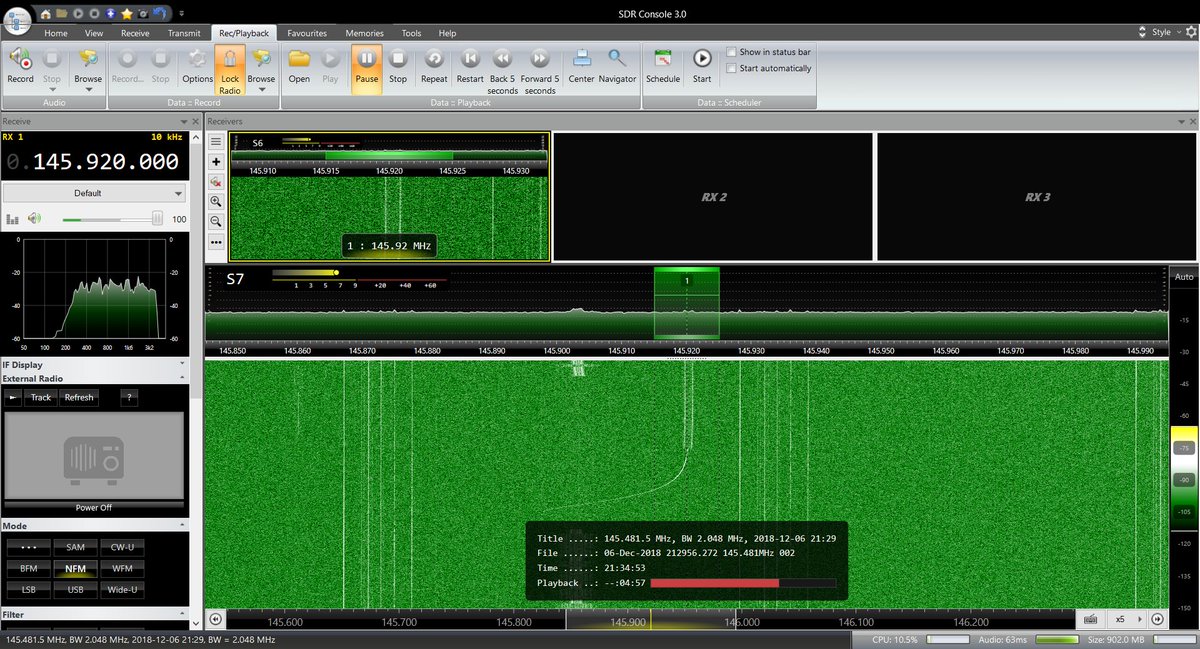The height and width of the screenshot is (649, 1200).
Task: Click the camera icon in quick access toolbar
Action: 143,14
